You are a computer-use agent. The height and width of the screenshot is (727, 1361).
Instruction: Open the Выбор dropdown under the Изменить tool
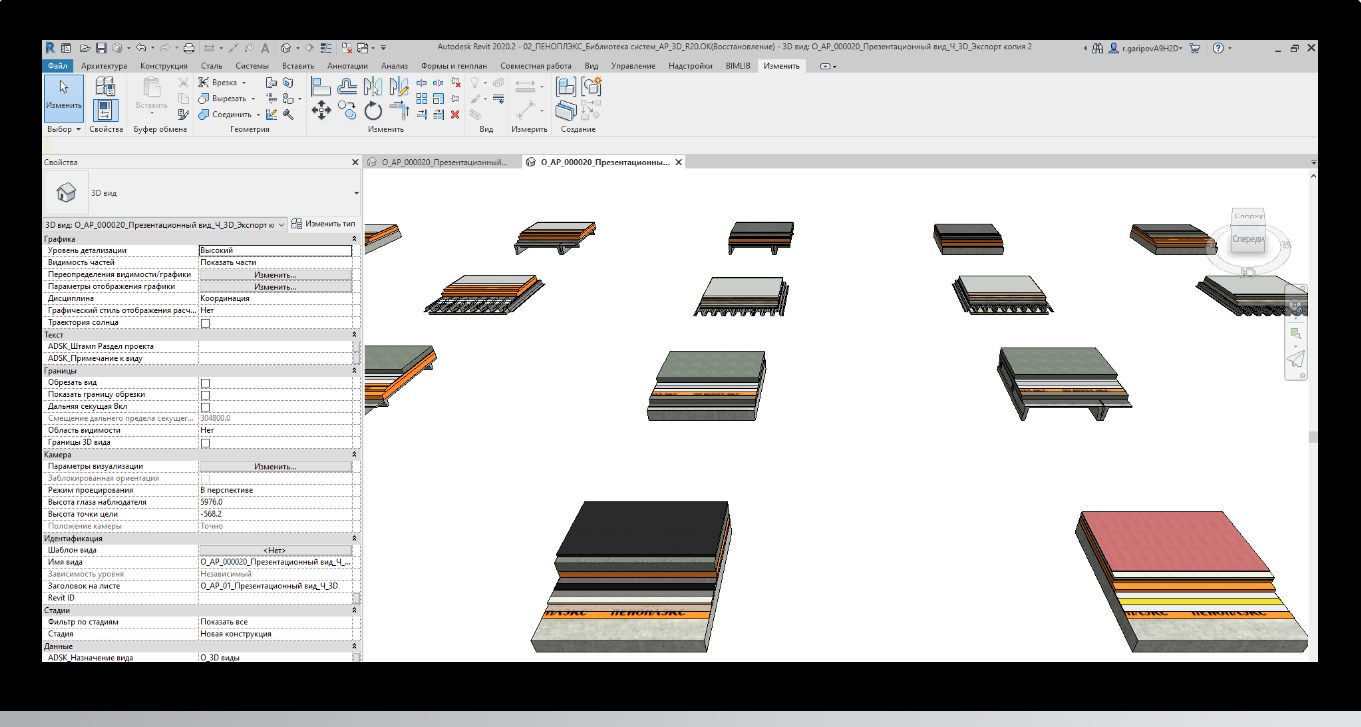tap(62, 129)
